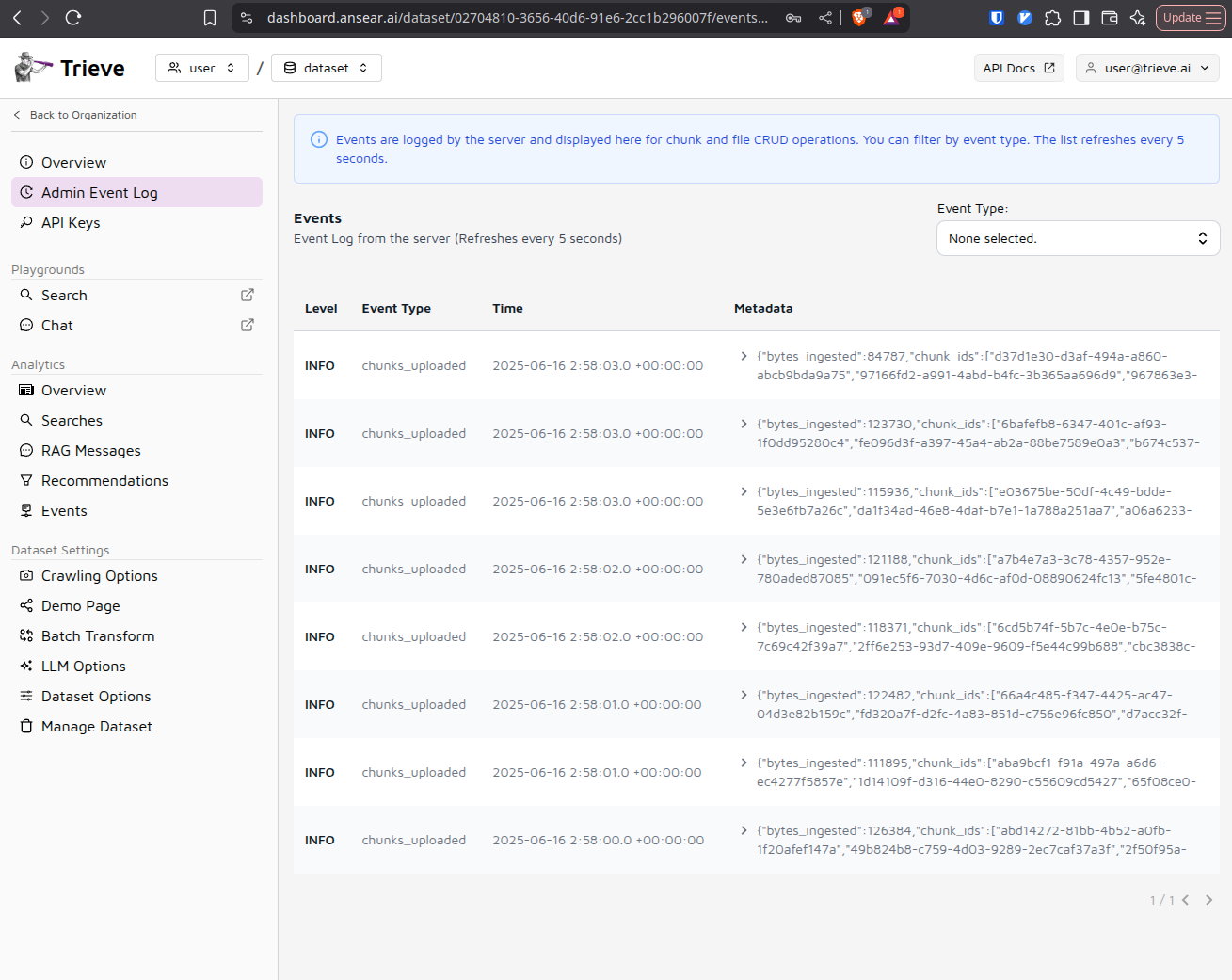Click the browser back arrow
This screenshot has height=980, width=1232.
(17, 18)
